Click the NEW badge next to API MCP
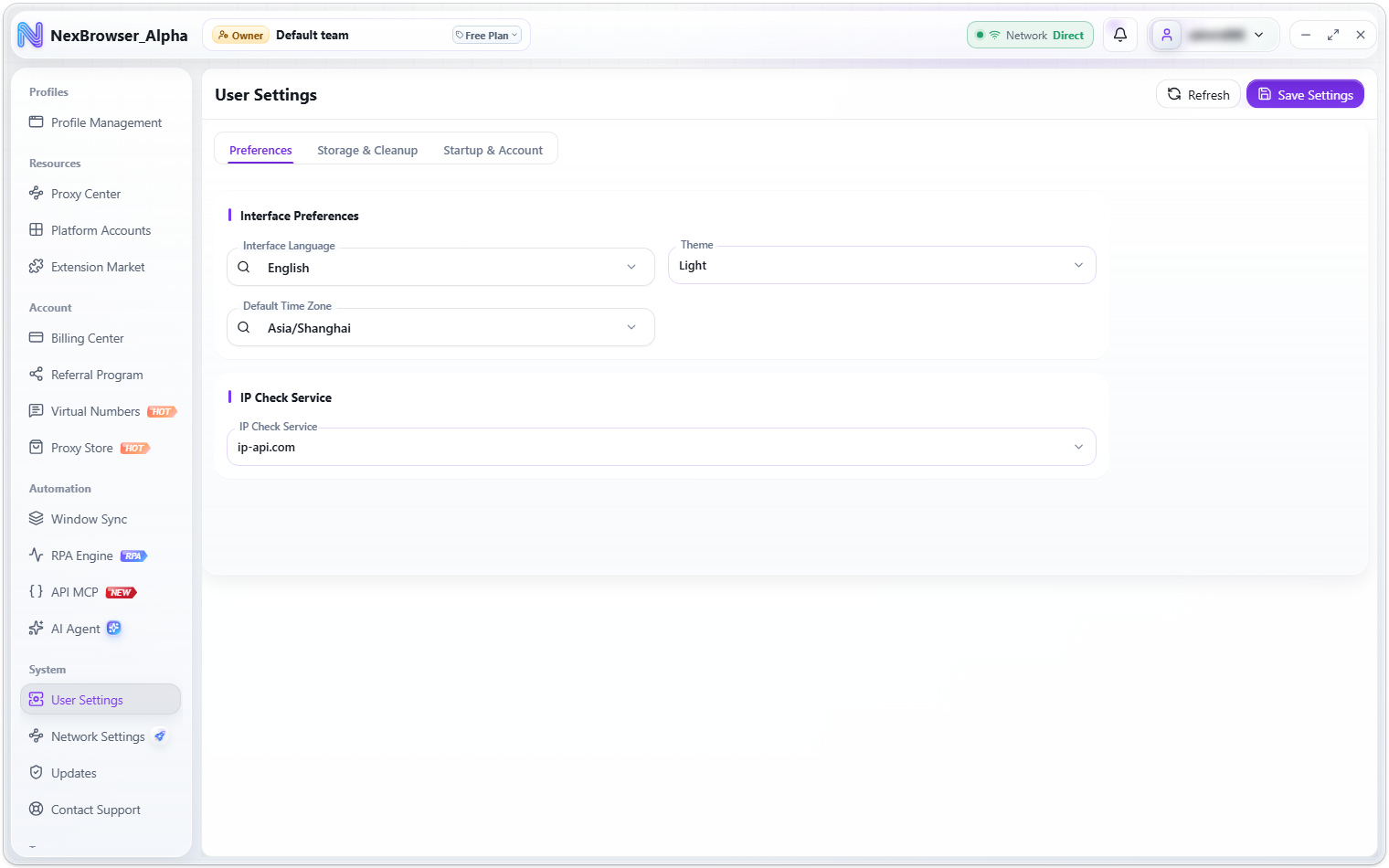This screenshot has height=868, width=1389. point(121,592)
